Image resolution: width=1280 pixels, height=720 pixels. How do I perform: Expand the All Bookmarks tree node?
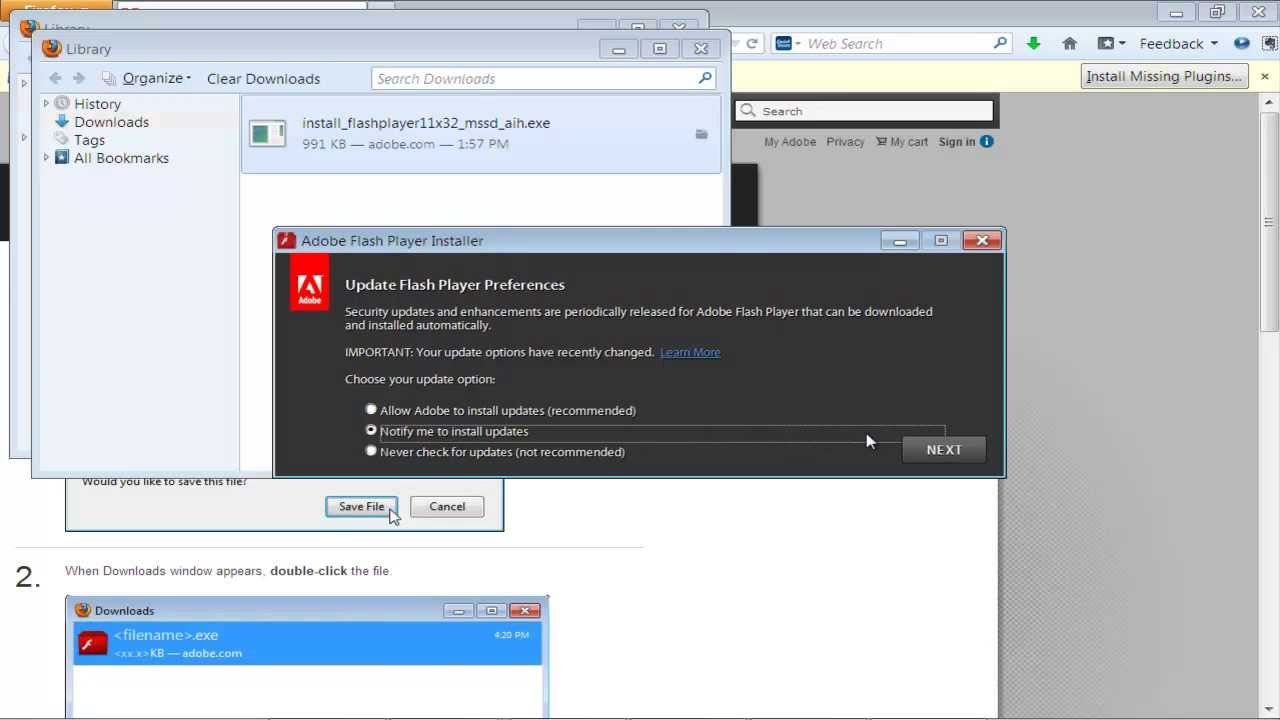46,157
